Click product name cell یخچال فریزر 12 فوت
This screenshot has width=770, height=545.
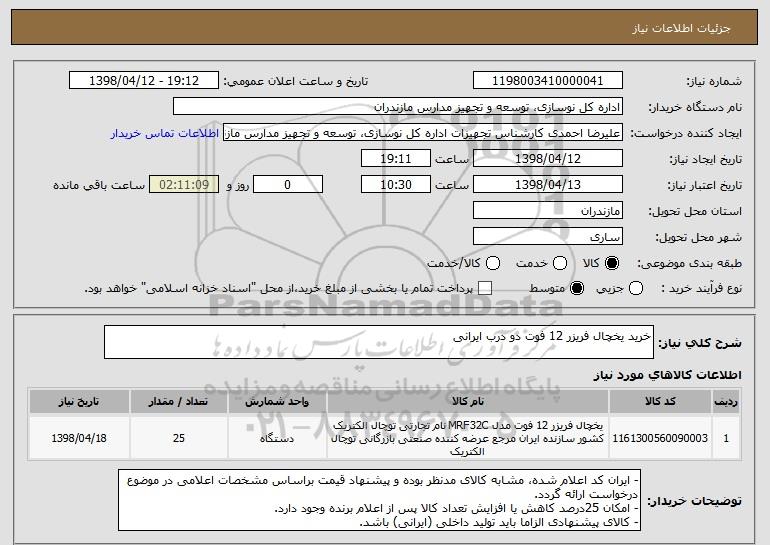tap(468, 438)
